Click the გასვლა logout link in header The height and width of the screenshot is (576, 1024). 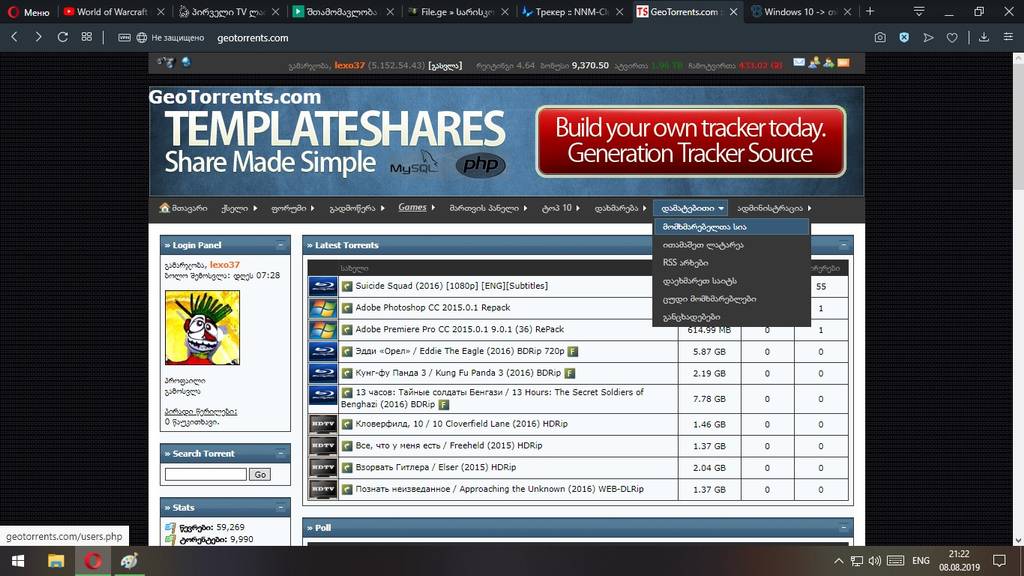445,65
